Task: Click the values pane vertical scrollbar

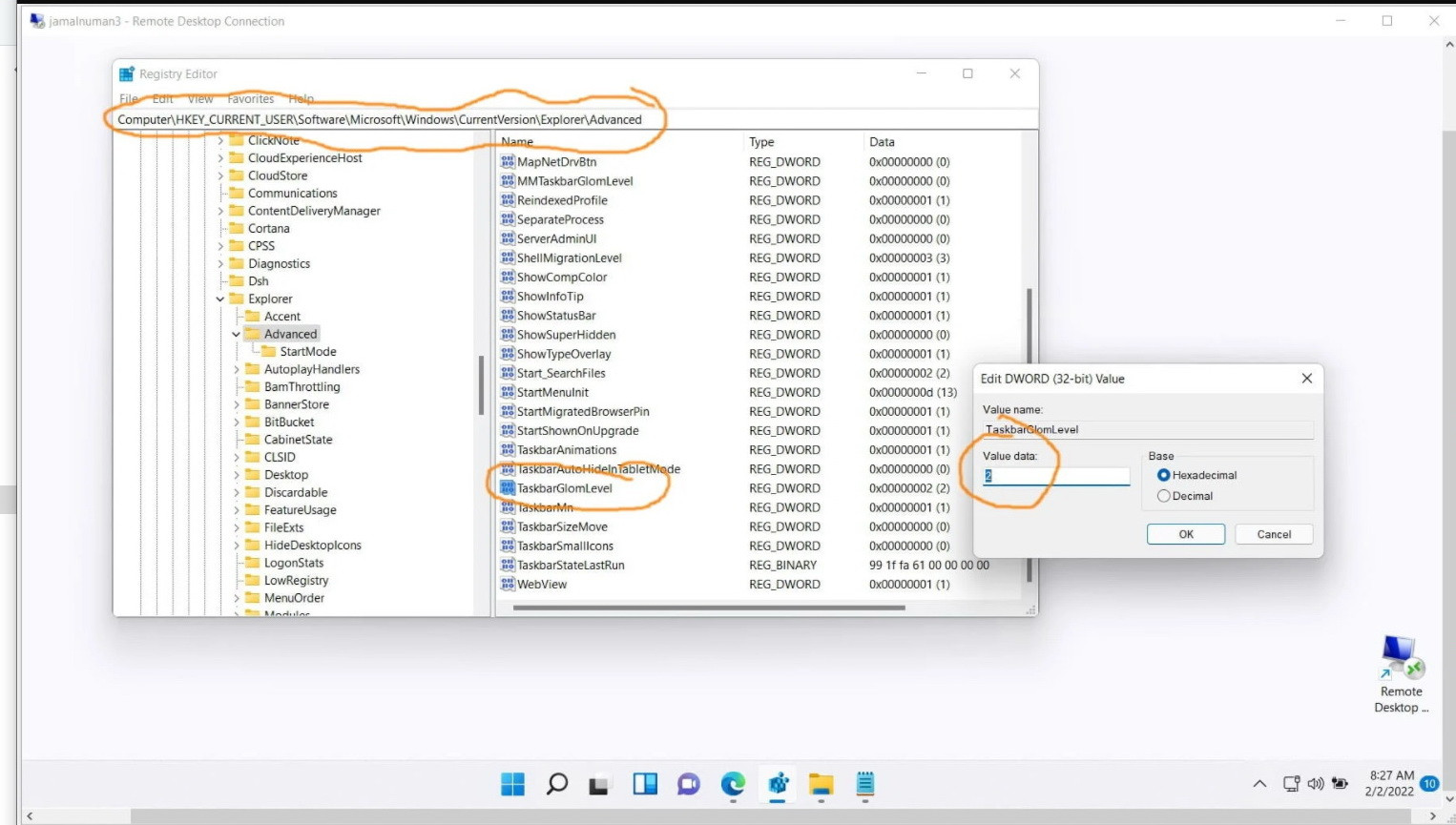Action: [x=1029, y=434]
